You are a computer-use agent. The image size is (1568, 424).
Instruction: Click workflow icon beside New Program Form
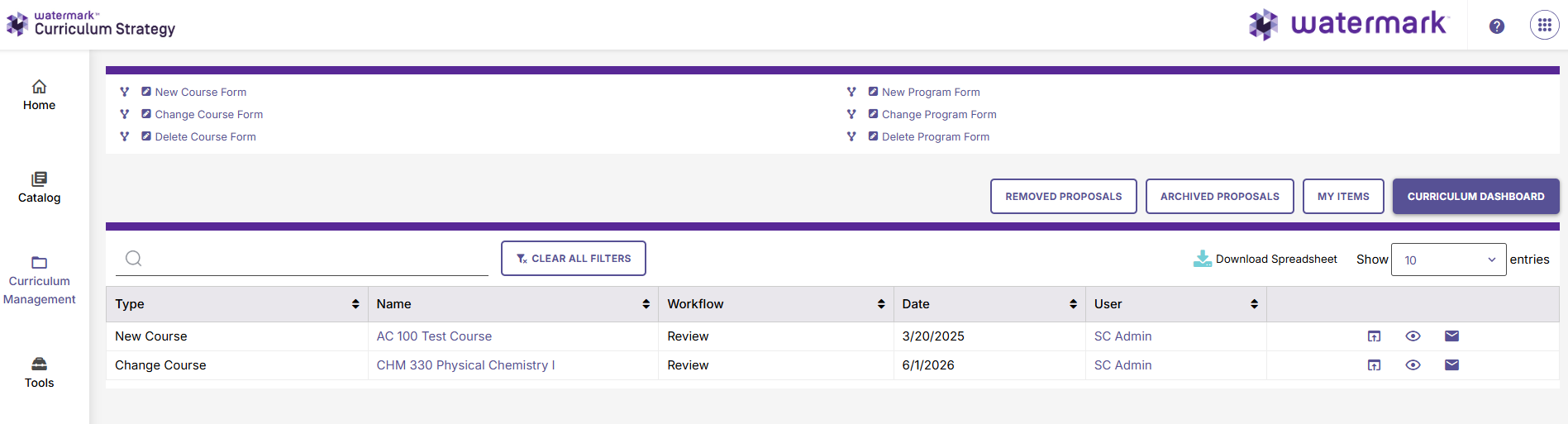851,92
